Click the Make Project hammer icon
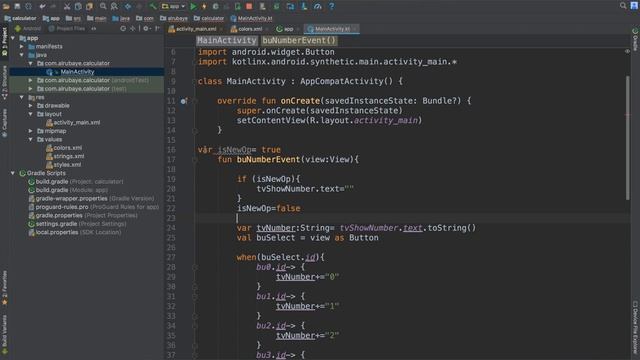 pyautogui.click(x=153, y=6)
